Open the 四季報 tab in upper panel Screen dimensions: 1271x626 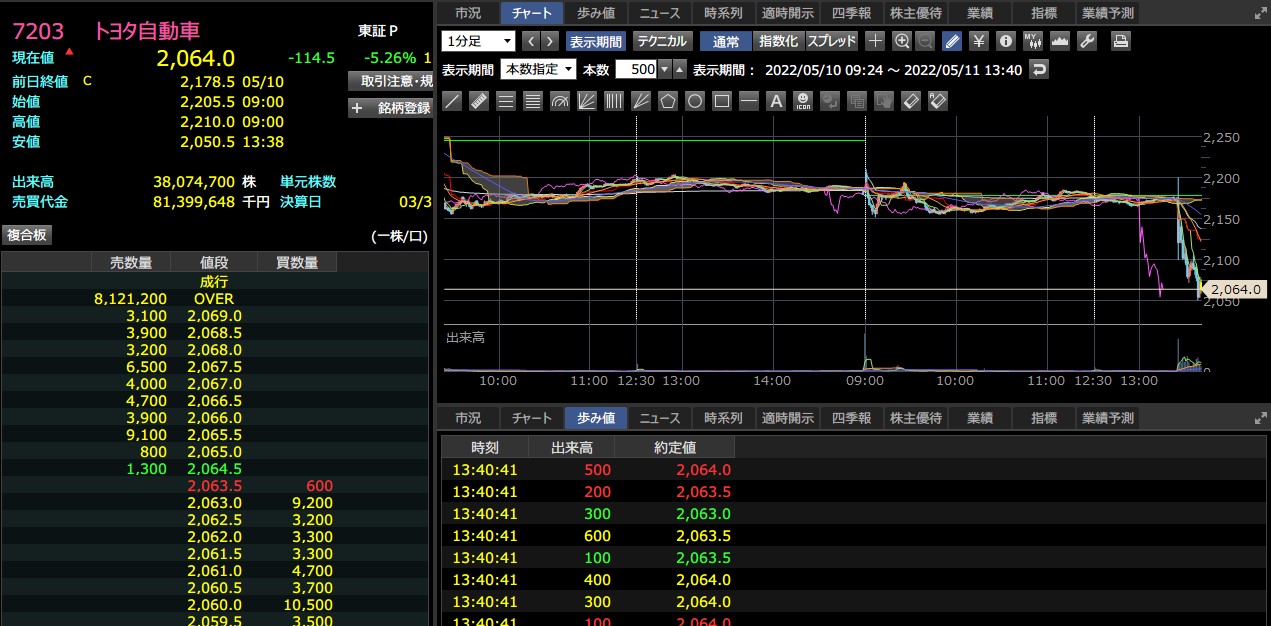[x=851, y=13]
